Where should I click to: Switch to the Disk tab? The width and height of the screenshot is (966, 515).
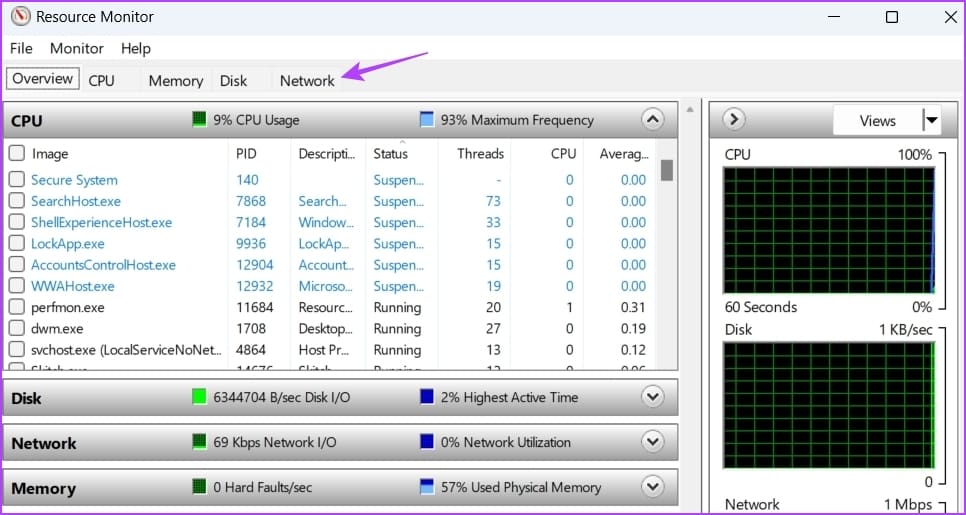pos(233,81)
